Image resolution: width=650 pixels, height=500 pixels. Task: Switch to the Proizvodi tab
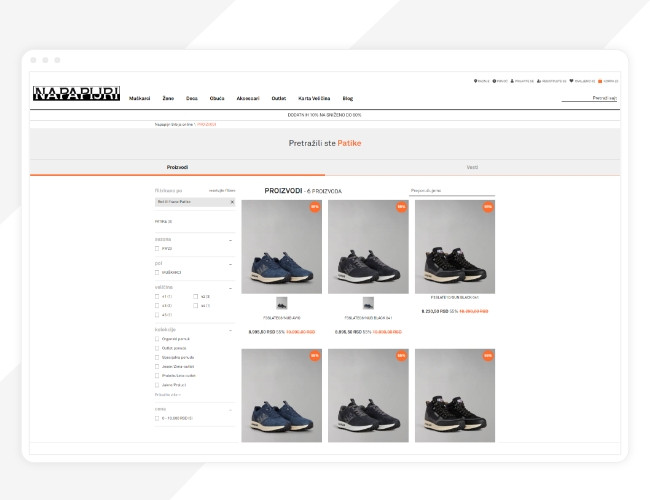coord(177,167)
